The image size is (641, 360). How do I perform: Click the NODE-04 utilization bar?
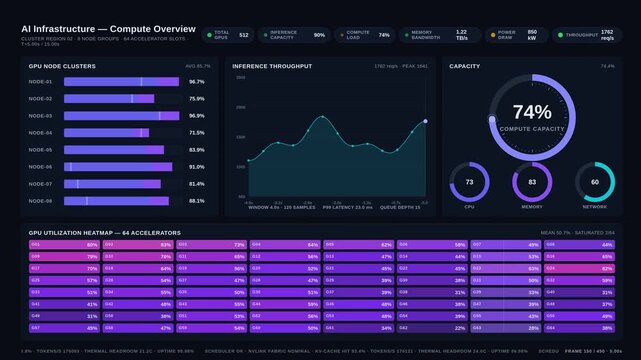coord(106,133)
